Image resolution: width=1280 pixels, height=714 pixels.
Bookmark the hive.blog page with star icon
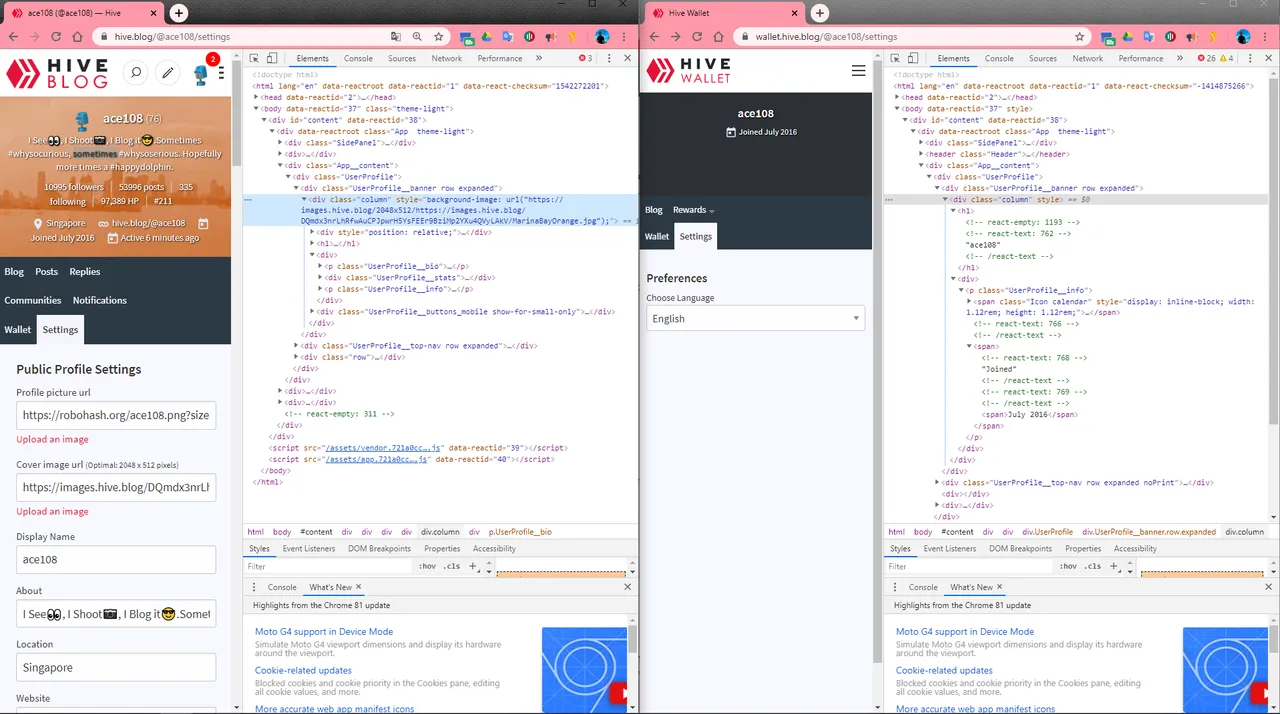click(439, 36)
